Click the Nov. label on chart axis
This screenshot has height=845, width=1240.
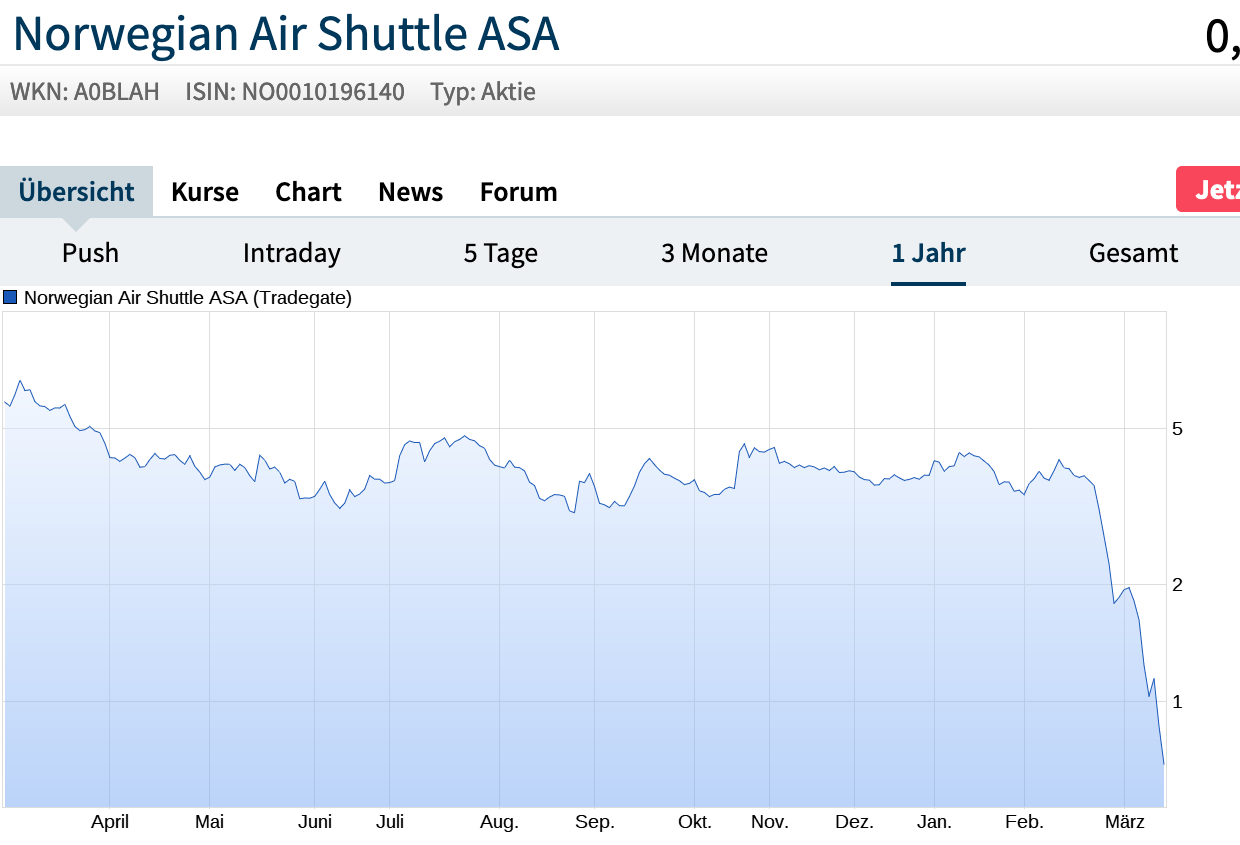coord(770,822)
